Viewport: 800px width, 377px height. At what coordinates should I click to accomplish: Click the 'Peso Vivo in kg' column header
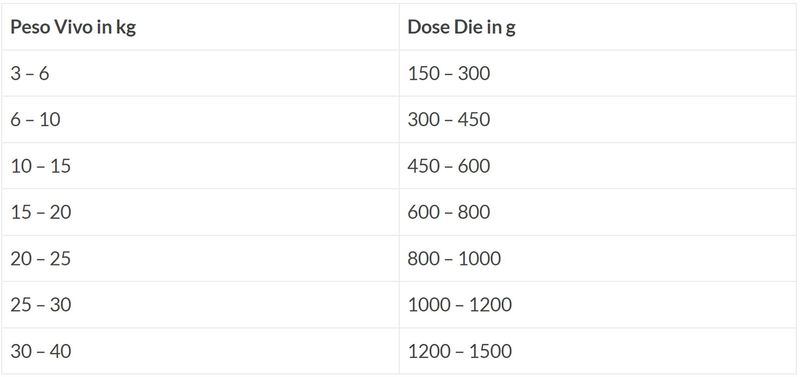[x=200, y=27]
